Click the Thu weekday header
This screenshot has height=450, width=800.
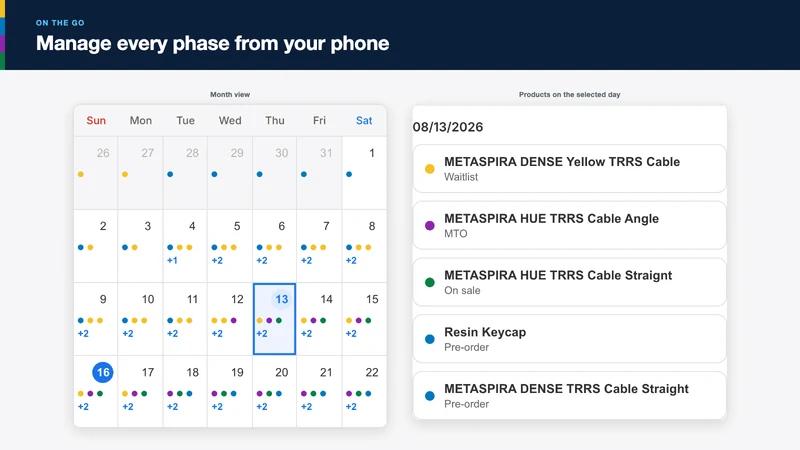point(274,120)
